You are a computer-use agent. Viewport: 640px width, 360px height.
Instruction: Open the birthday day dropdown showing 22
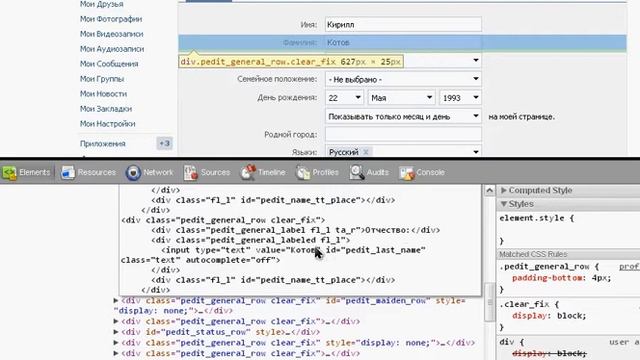tap(344, 98)
